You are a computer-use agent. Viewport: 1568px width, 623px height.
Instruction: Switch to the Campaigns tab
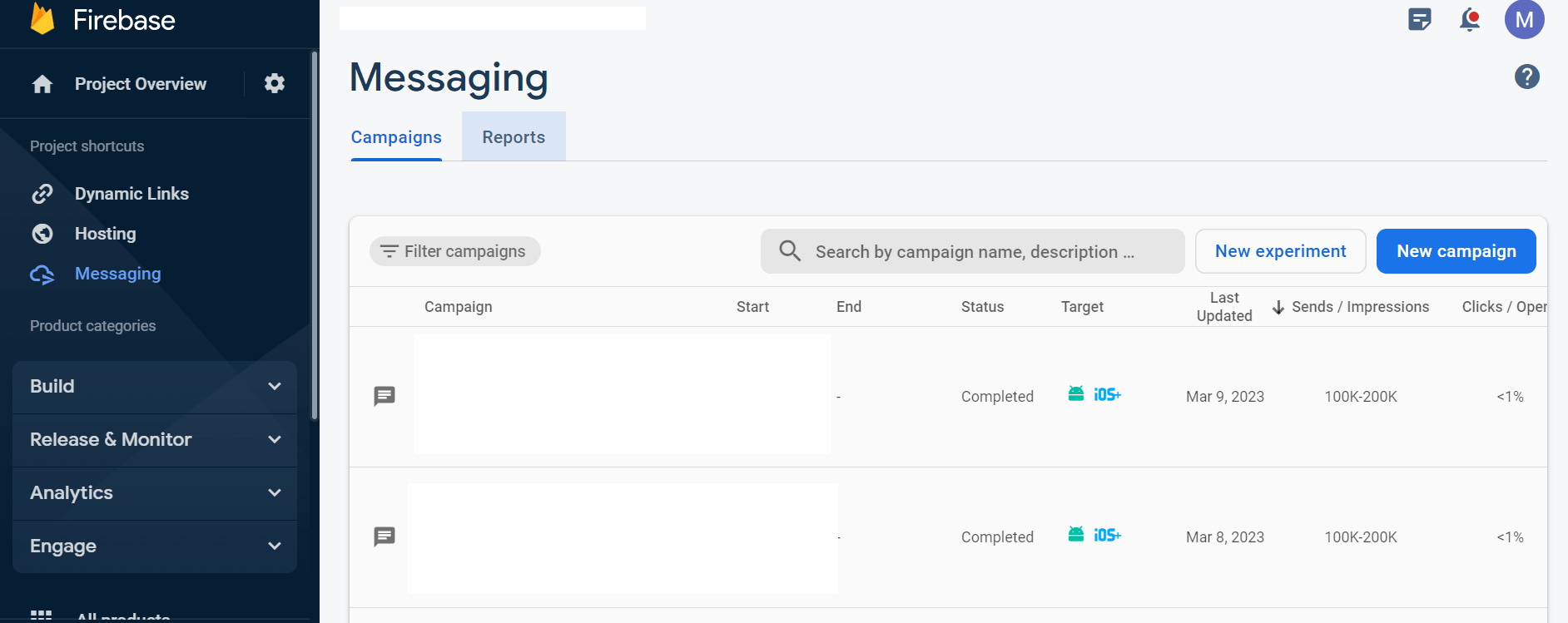click(x=396, y=137)
